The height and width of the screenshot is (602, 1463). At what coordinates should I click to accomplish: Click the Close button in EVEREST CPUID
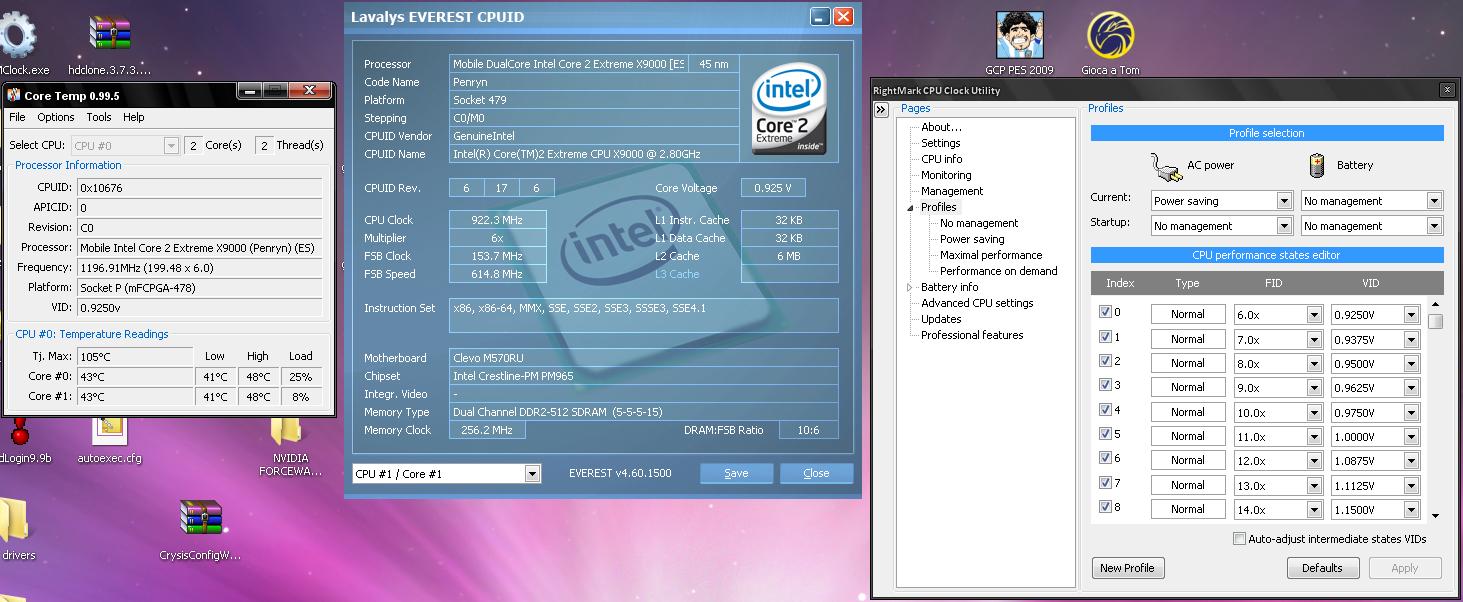(816, 473)
